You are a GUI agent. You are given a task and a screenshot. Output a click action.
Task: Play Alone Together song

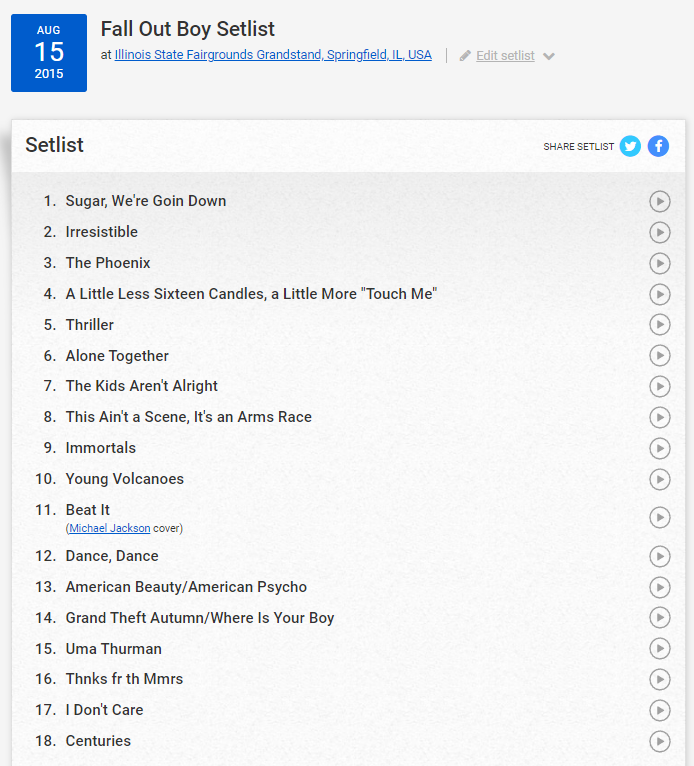[x=660, y=356]
